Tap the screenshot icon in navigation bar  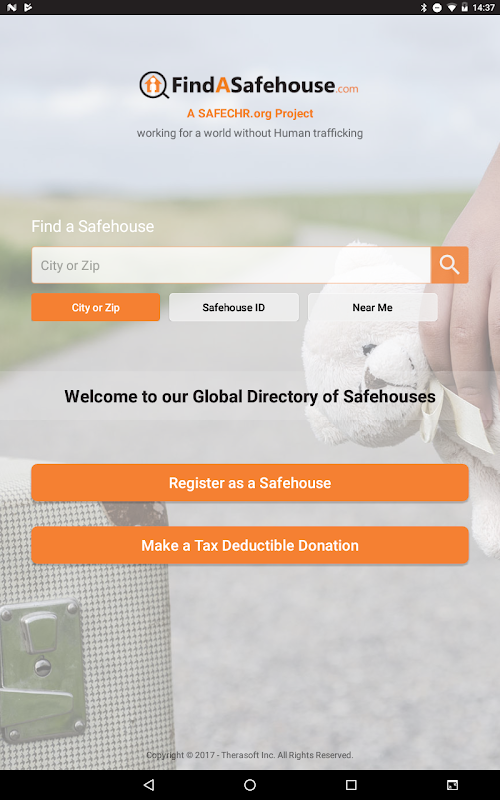tap(452, 785)
